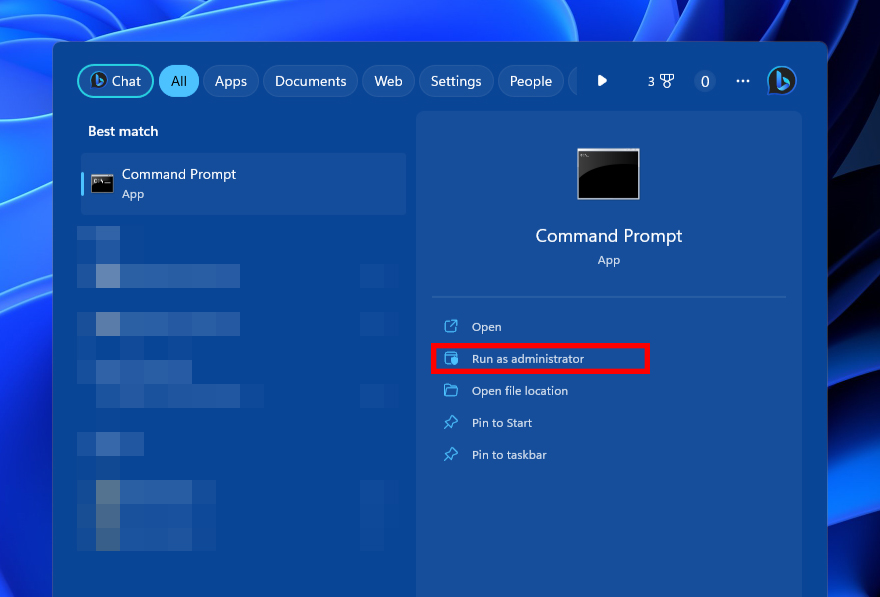The image size is (880, 597).
Task: Select the Command Prompt best match result
Action: pyautogui.click(x=243, y=183)
